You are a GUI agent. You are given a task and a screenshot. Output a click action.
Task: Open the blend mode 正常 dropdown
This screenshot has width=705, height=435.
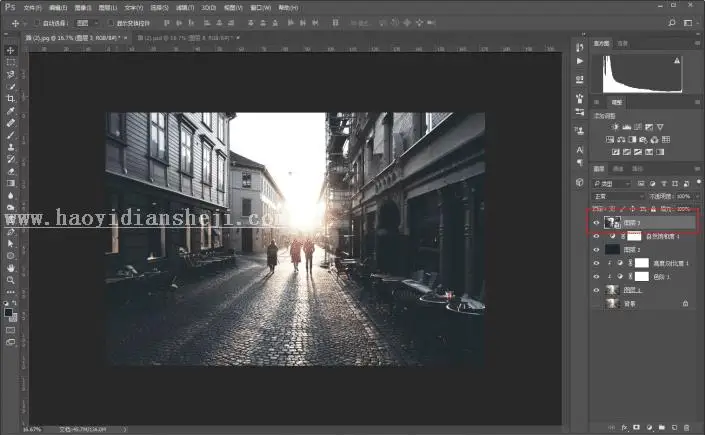(x=619, y=197)
